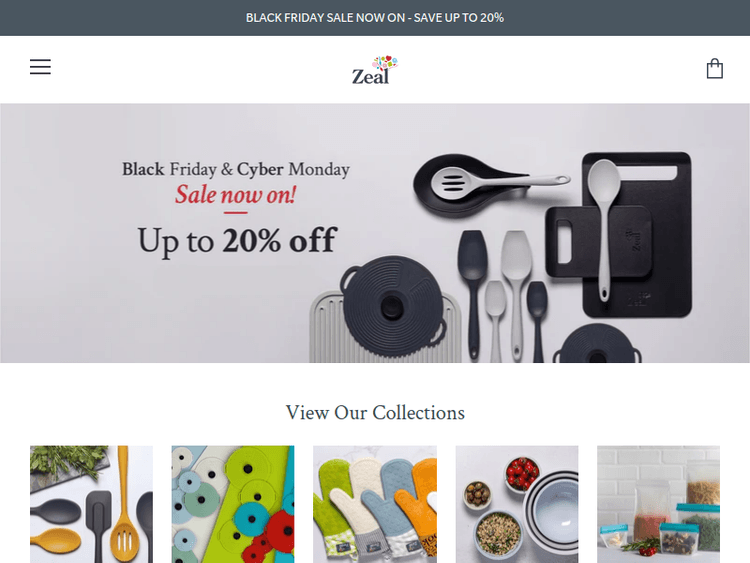750x563 pixels.
Task: Open the Black Friday & Cyber Monday banner
Action: 375,233
